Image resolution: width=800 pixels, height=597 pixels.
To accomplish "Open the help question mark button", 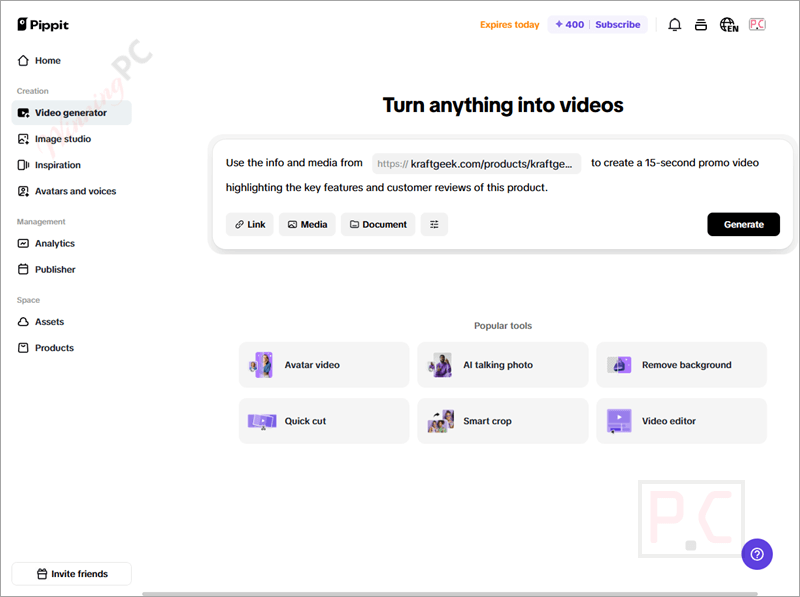I will tap(757, 554).
